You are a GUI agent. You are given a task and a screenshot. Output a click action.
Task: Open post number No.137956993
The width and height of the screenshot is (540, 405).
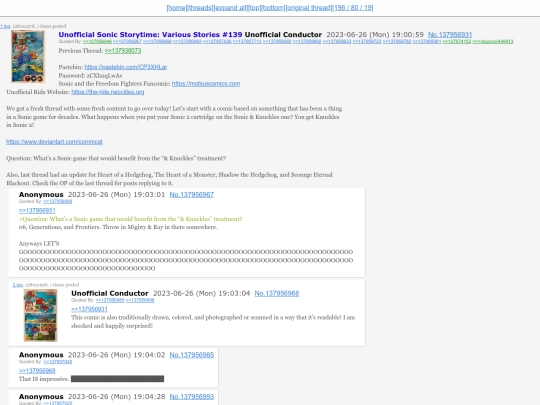pyautogui.click(x=191, y=397)
